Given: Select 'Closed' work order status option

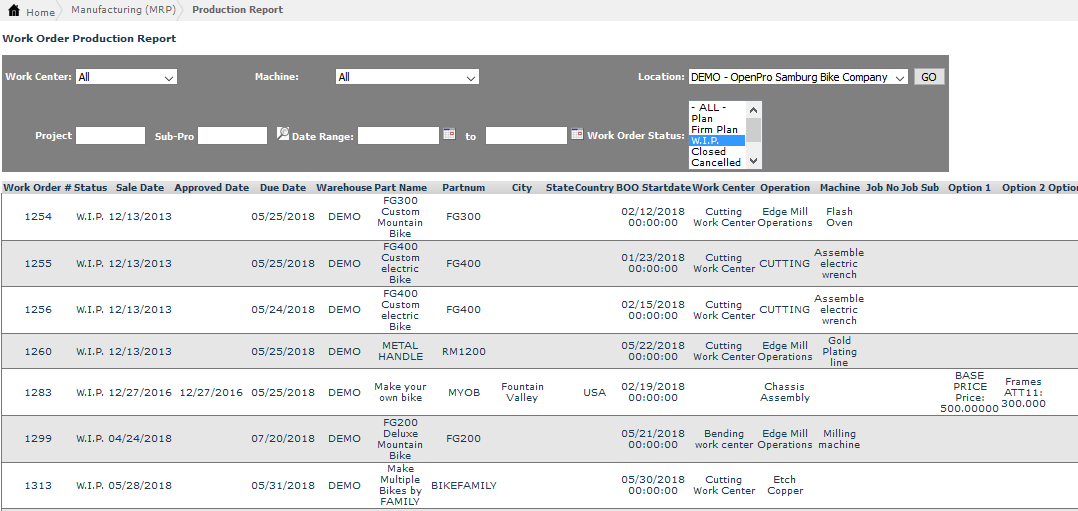Looking at the screenshot, I should coord(709,152).
